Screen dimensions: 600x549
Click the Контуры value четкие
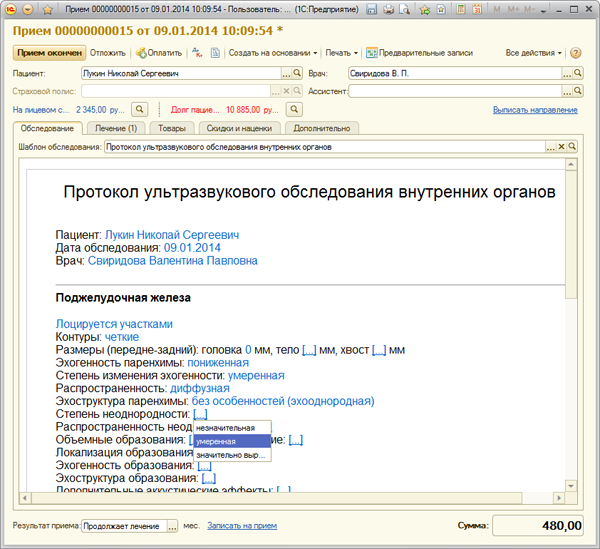[122, 337]
